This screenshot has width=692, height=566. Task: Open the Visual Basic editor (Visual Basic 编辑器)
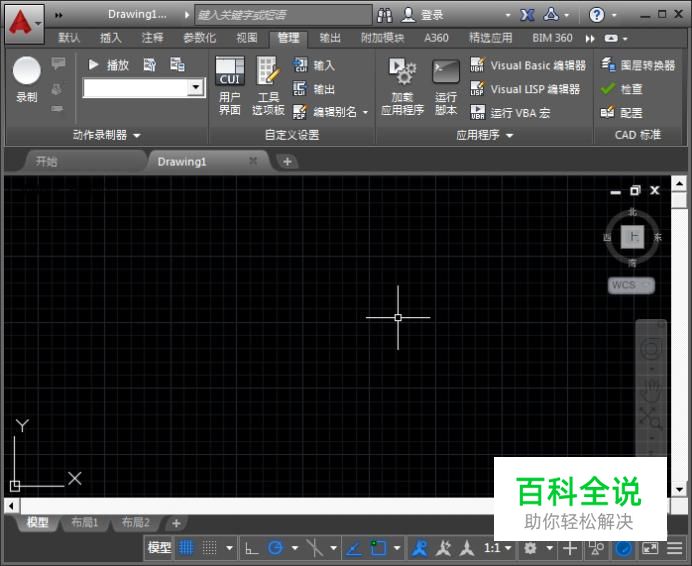click(528, 65)
